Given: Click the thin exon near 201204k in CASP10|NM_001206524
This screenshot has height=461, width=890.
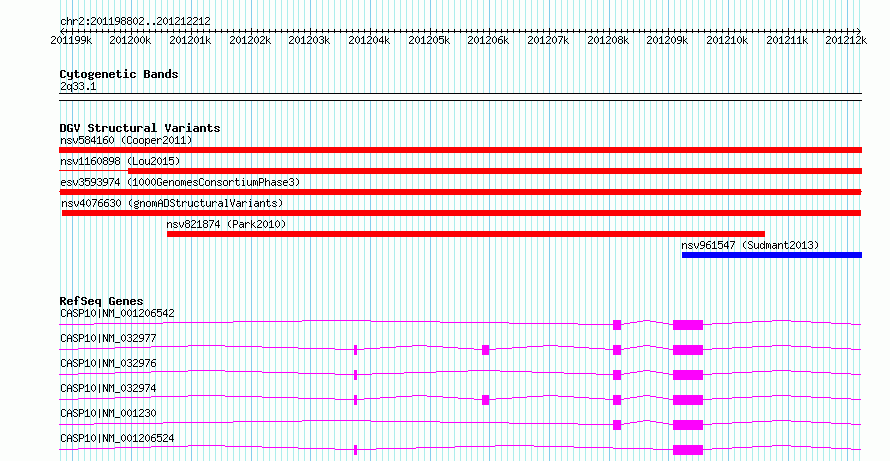Looking at the screenshot, I should (x=355, y=450).
